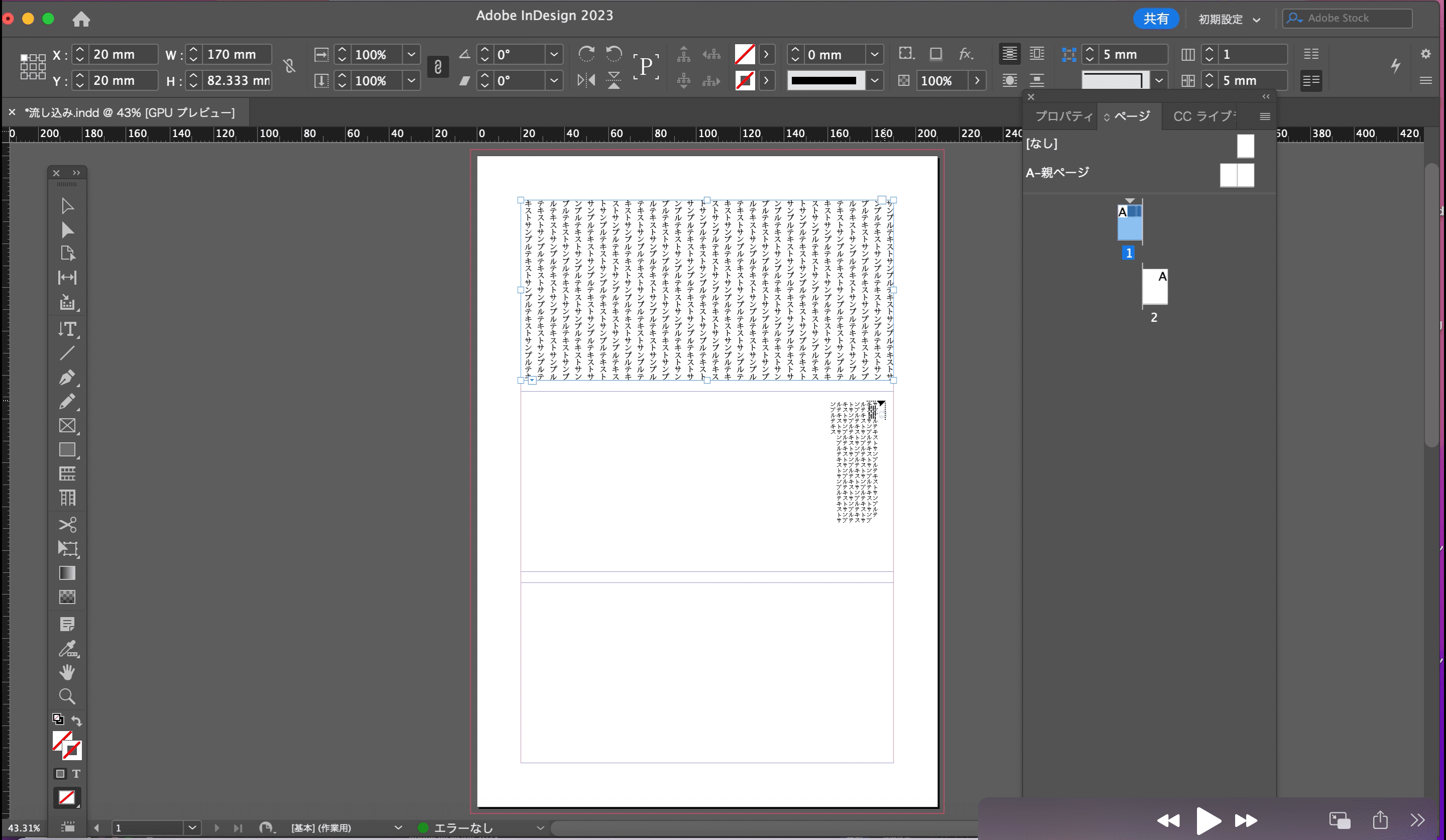Toggle constrain proportions for width and height

click(289, 66)
